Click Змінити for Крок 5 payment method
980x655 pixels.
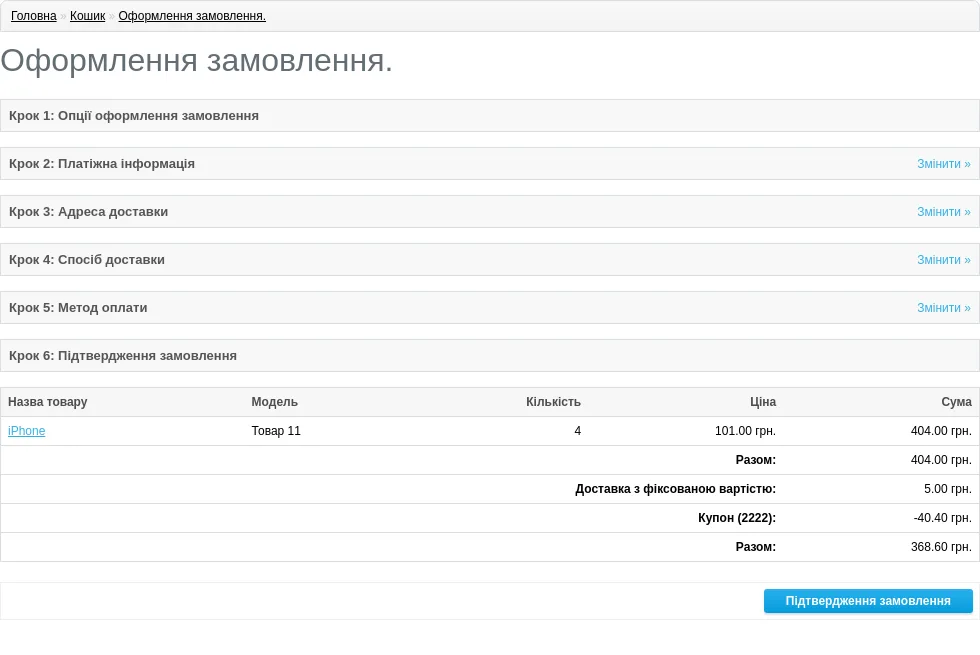(944, 308)
